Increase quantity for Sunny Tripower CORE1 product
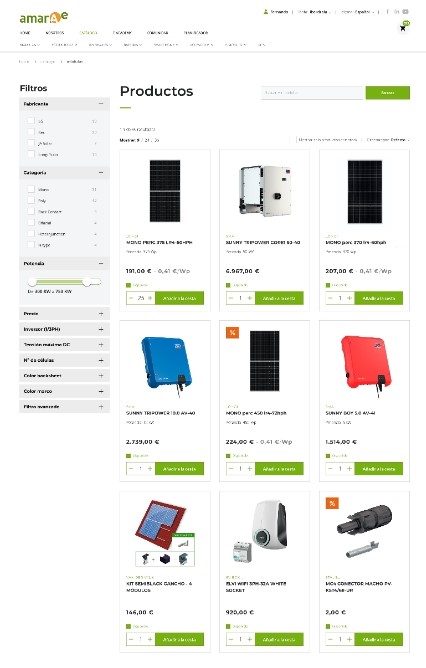426x668 pixels. click(250, 298)
